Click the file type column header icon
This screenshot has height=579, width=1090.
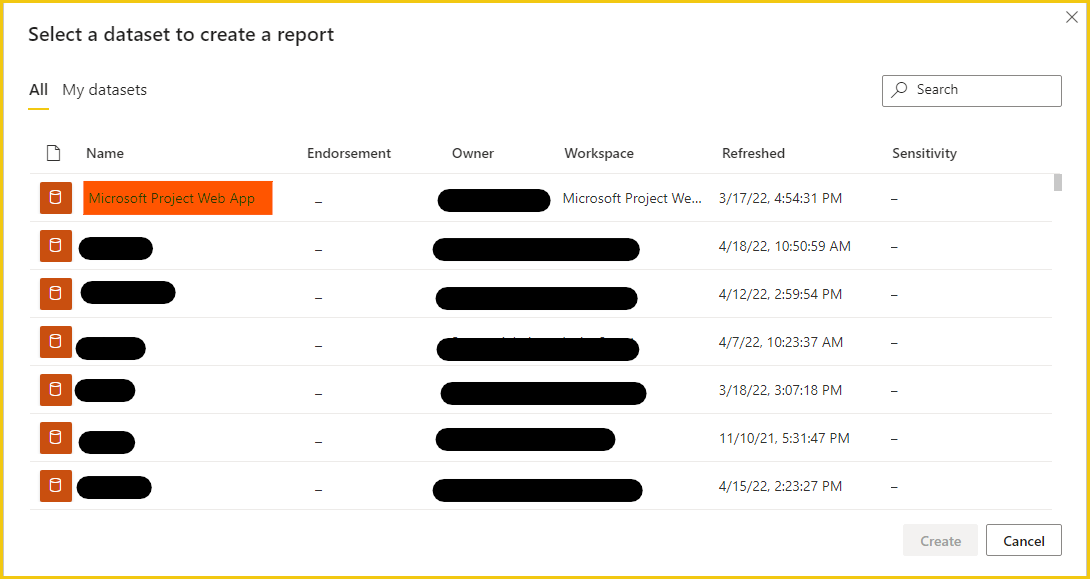click(54, 153)
